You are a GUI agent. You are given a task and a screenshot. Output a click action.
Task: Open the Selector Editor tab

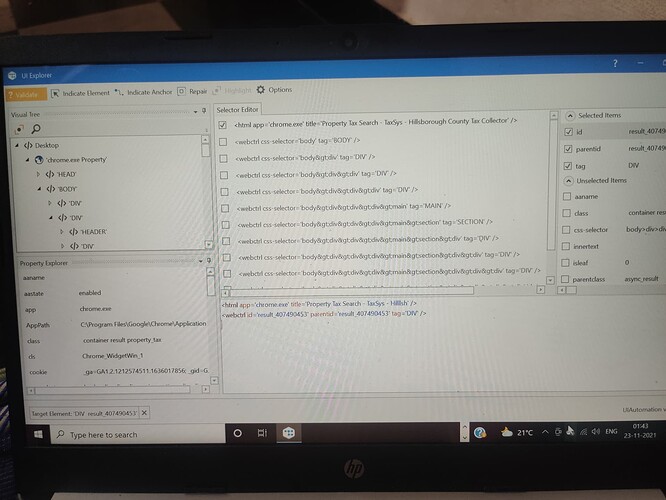coord(237,110)
